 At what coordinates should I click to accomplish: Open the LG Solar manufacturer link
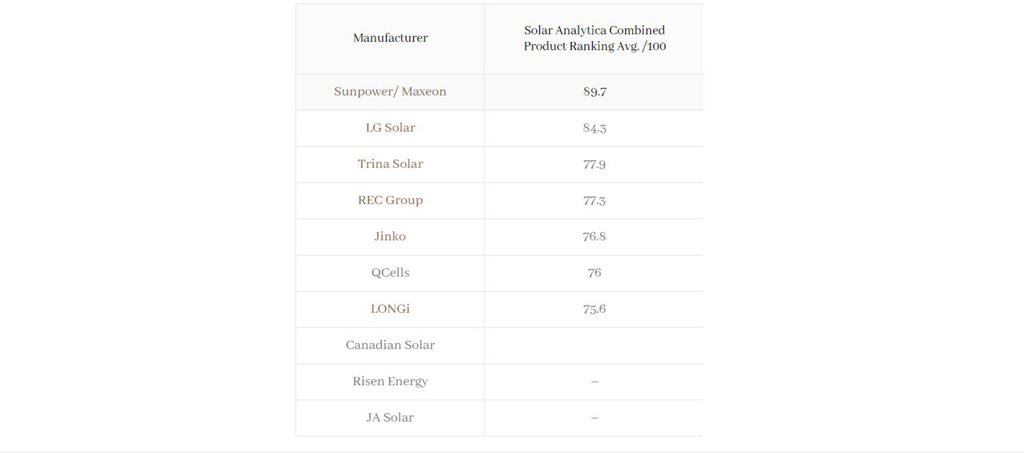(x=390, y=127)
